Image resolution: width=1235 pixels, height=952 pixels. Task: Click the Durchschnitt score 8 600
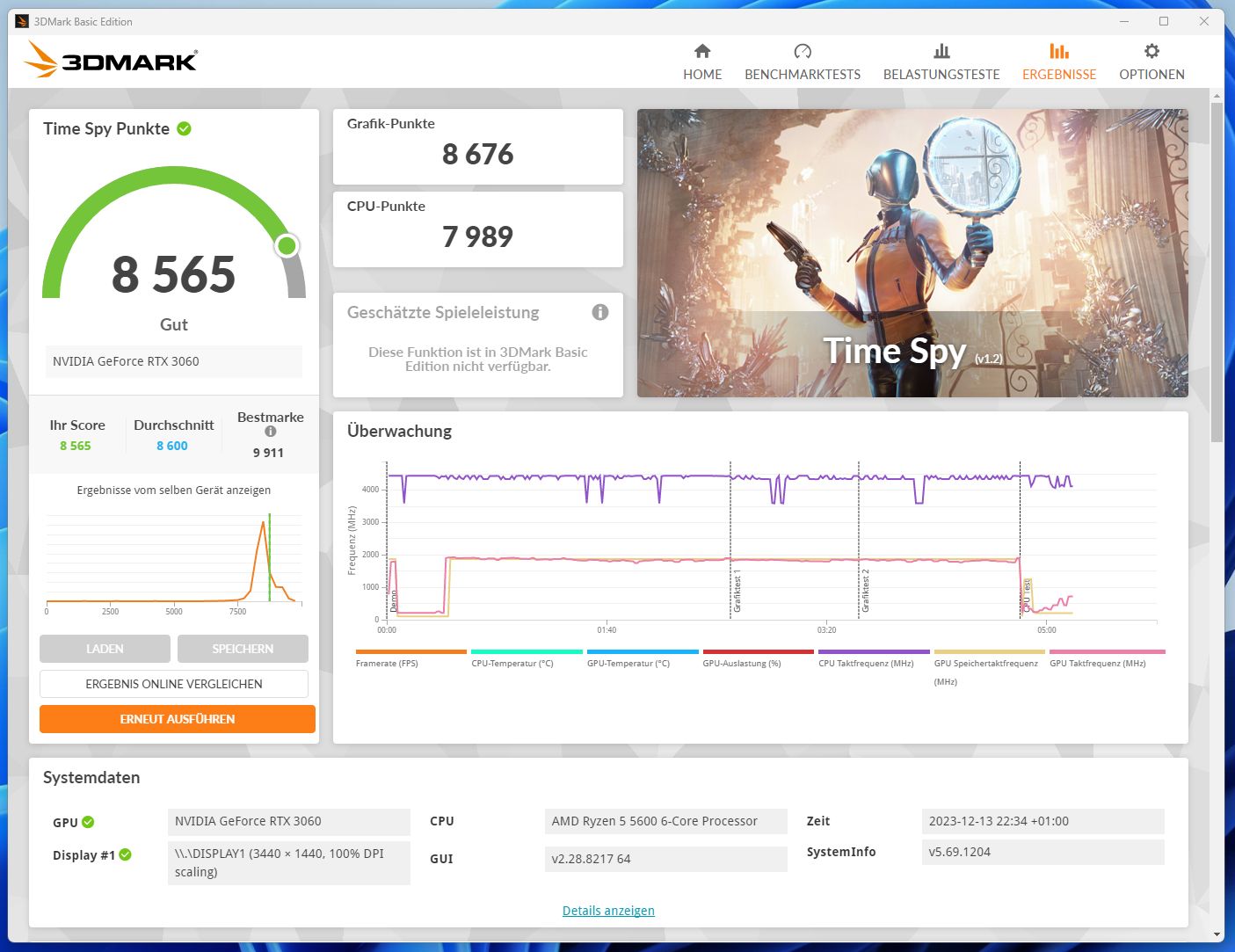coord(172,446)
